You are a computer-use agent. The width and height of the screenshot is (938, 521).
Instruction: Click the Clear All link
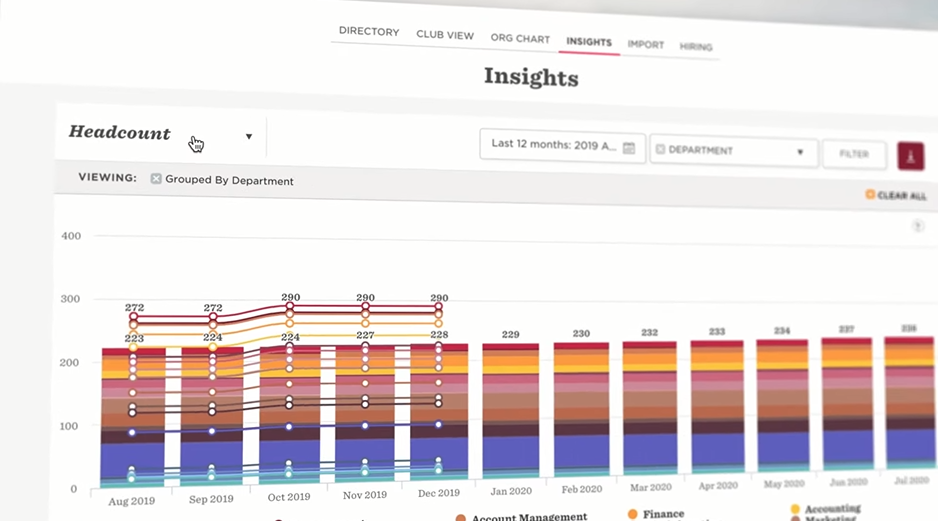tap(902, 196)
